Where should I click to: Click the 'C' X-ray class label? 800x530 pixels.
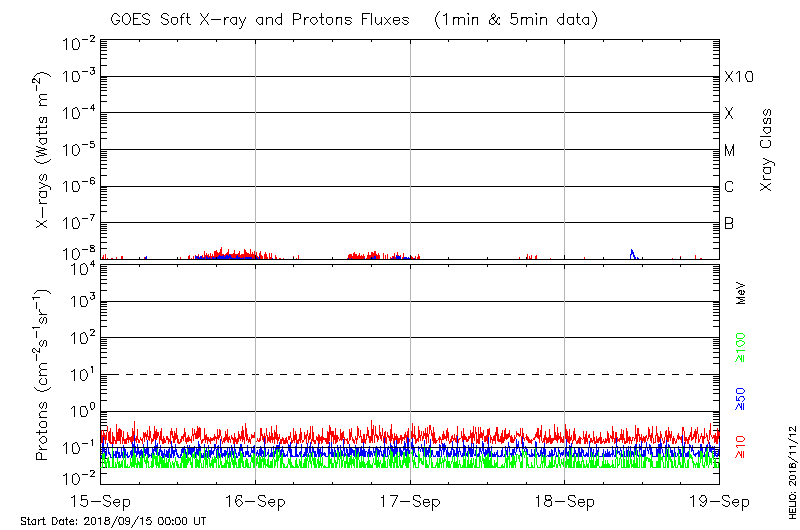pos(730,187)
